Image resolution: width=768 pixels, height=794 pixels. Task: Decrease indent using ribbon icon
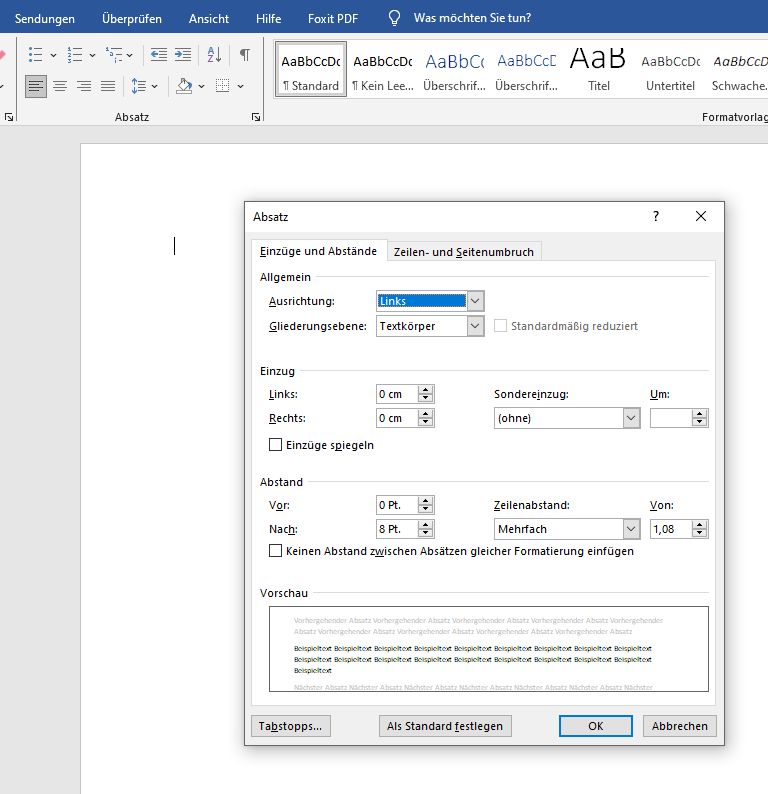click(158, 55)
